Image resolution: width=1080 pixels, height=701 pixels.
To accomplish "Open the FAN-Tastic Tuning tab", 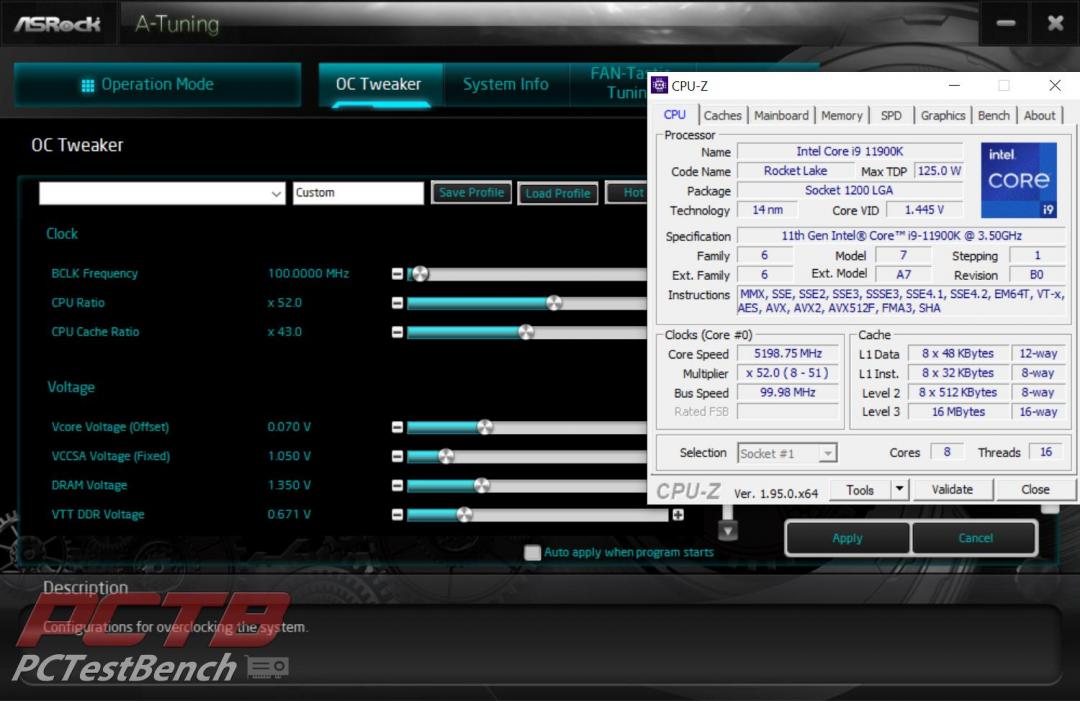I will 610,83.
